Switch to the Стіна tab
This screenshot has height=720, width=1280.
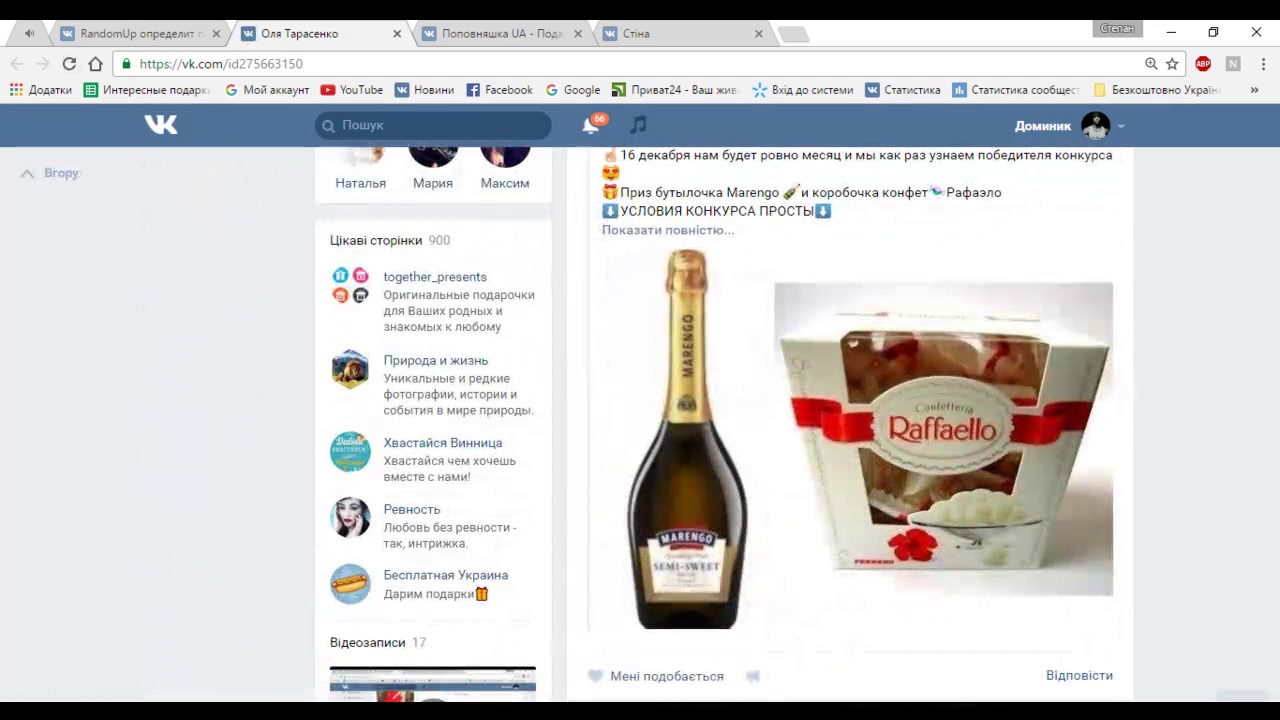tap(682, 34)
